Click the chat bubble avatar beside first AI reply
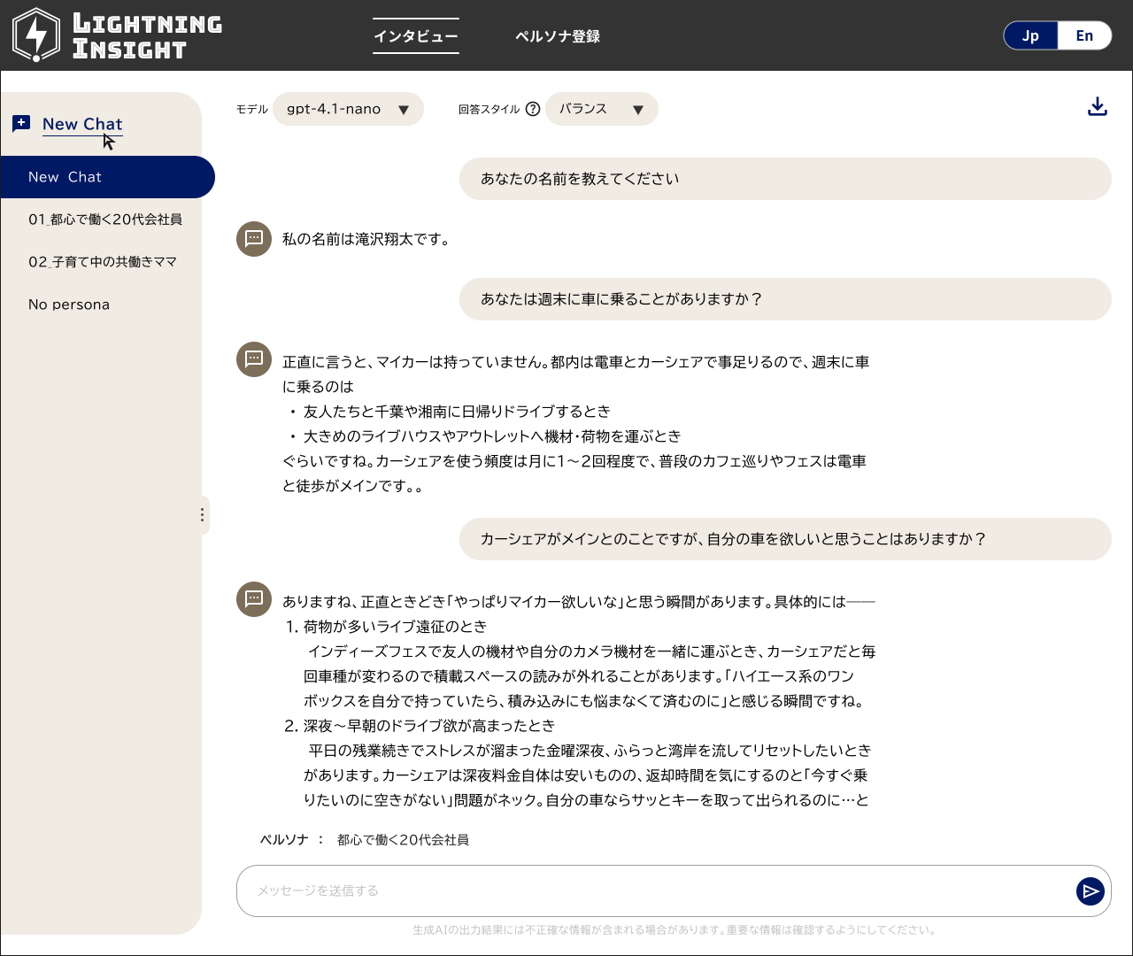Image resolution: width=1133 pixels, height=956 pixels. pyautogui.click(x=253, y=239)
